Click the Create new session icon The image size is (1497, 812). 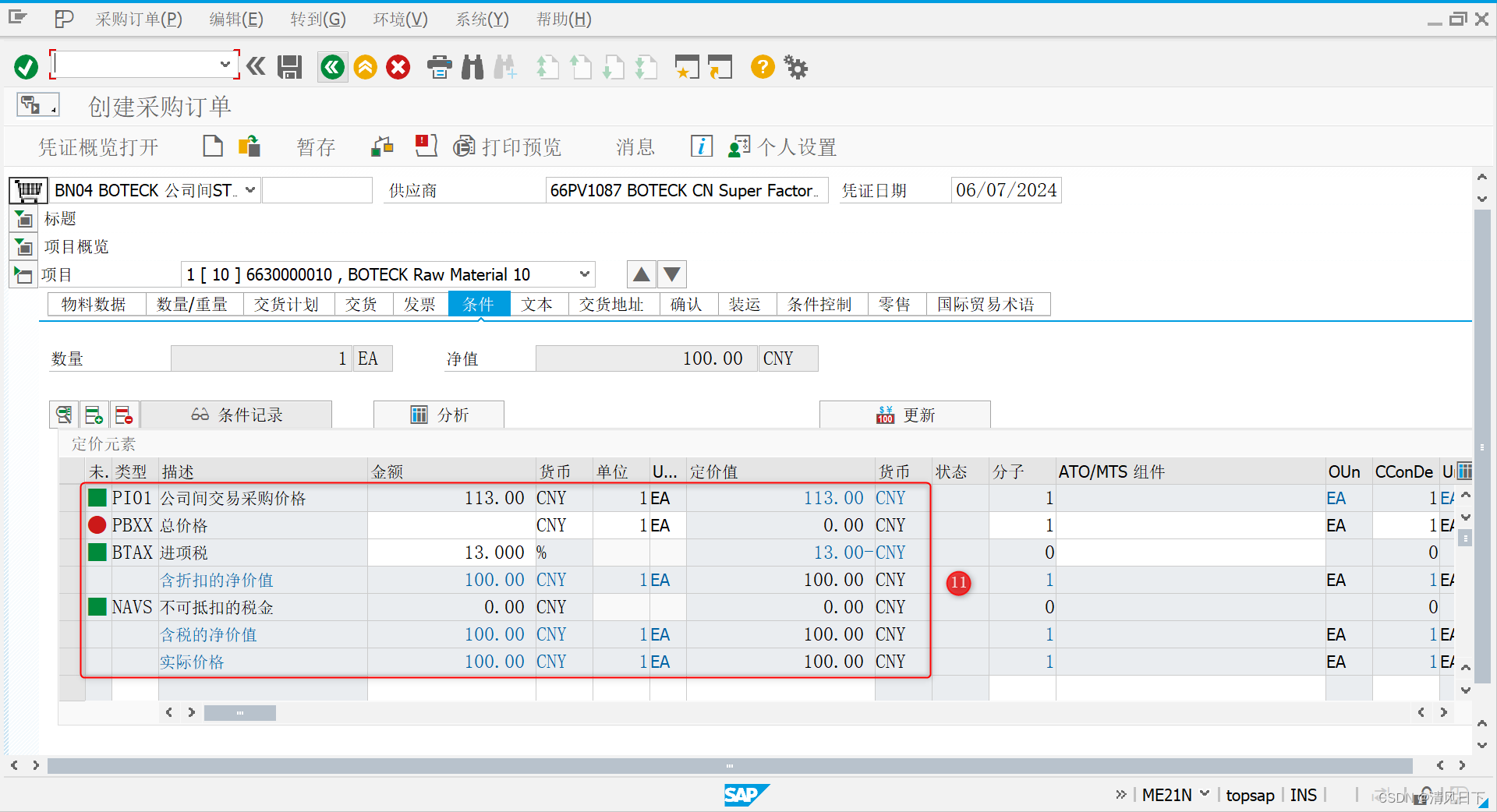click(687, 67)
